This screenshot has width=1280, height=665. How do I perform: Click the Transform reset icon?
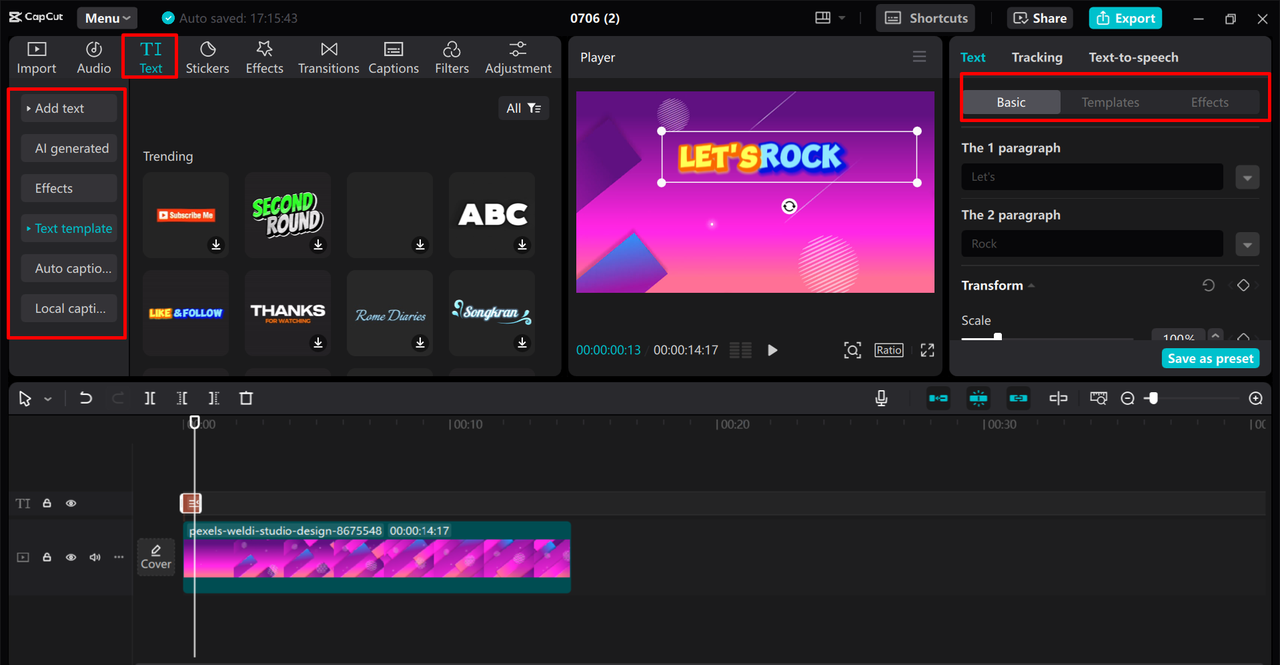pyautogui.click(x=1208, y=285)
